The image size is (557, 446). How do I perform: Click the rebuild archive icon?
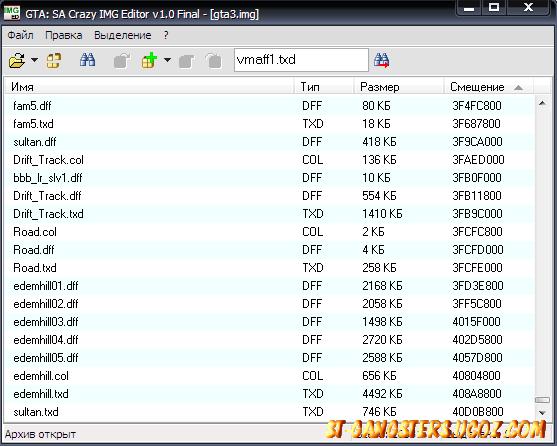point(54,61)
